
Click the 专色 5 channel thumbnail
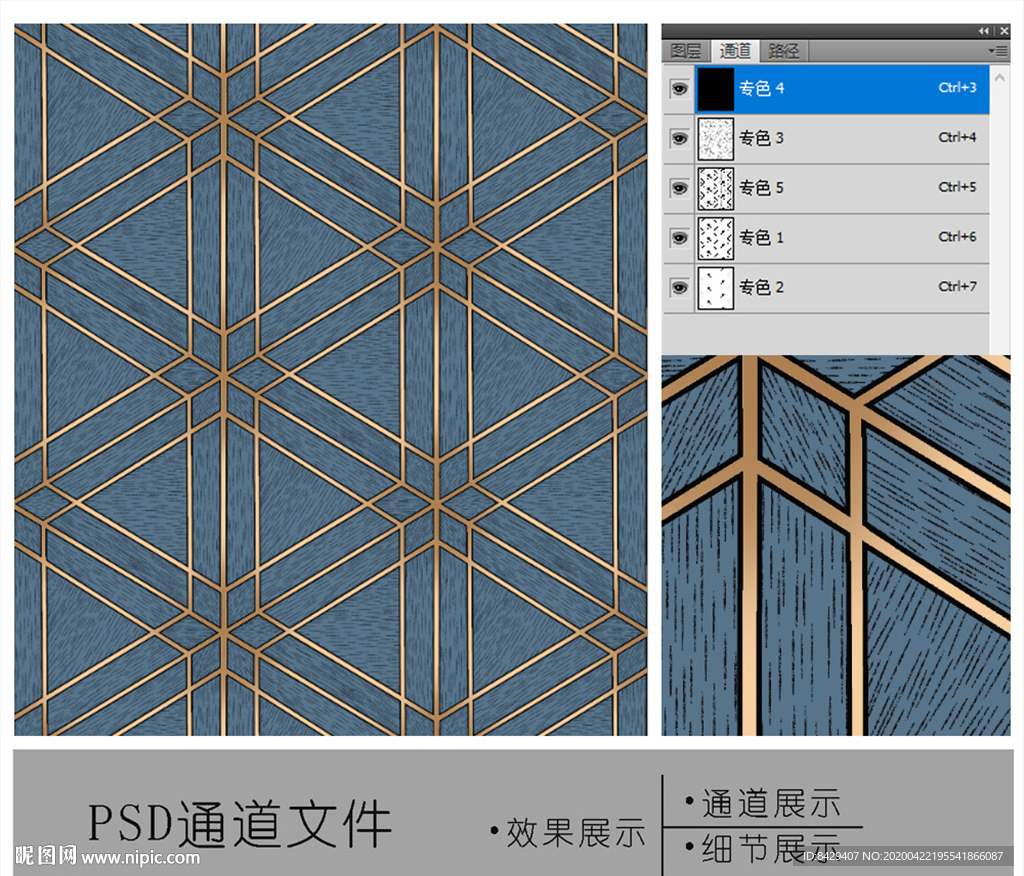(716, 188)
